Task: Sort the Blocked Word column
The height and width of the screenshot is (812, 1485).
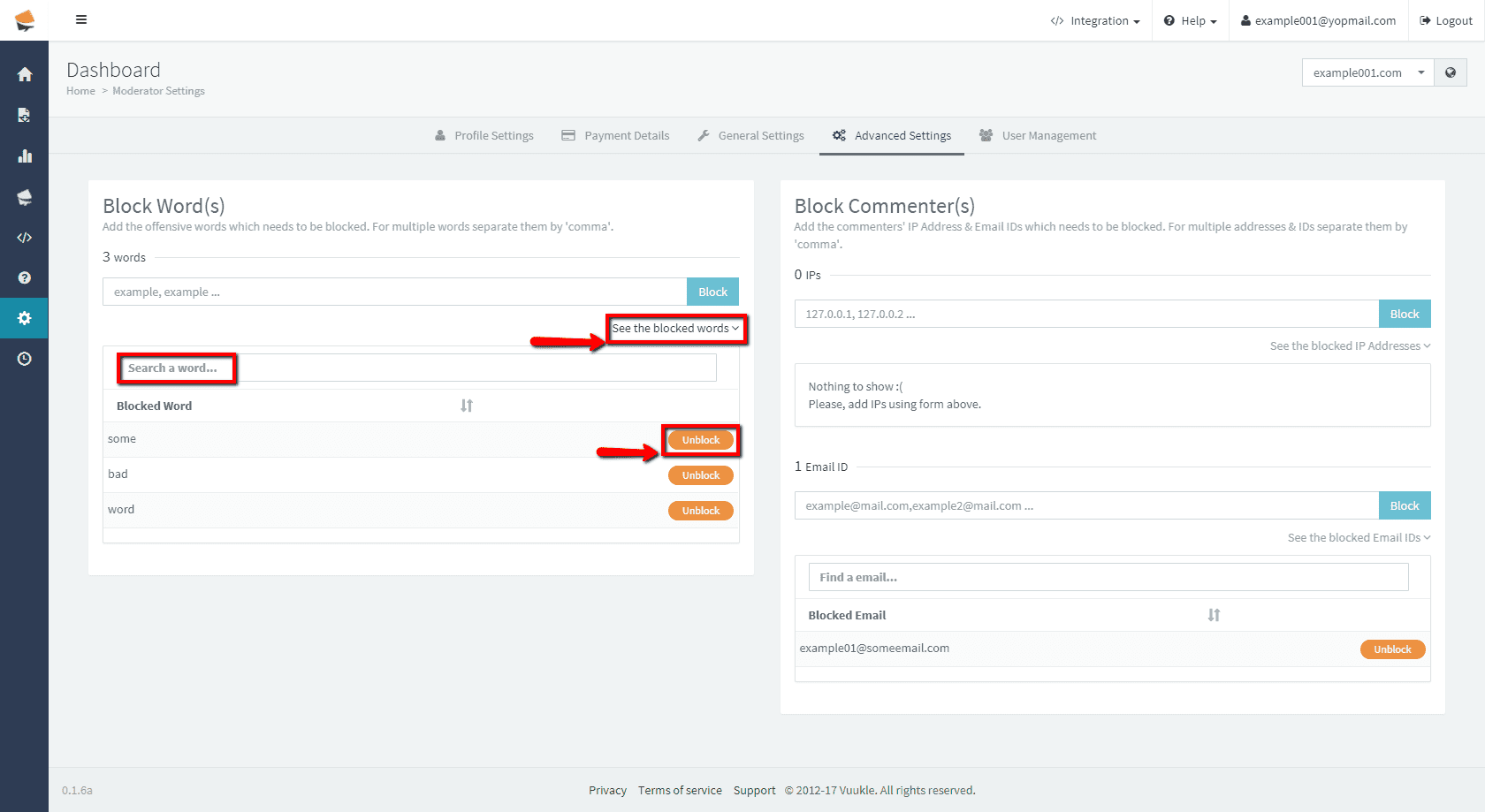Action: [x=467, y=406]
